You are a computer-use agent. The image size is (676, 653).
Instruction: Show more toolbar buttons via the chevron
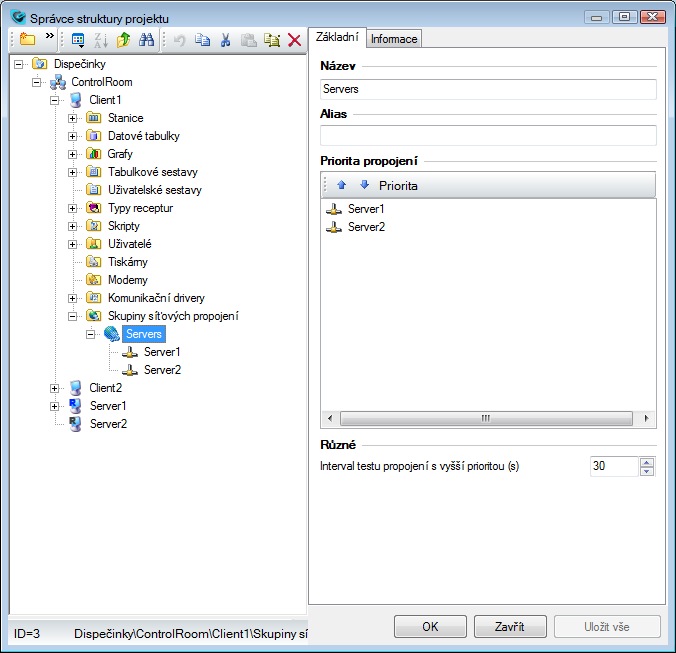click(49, 37)
